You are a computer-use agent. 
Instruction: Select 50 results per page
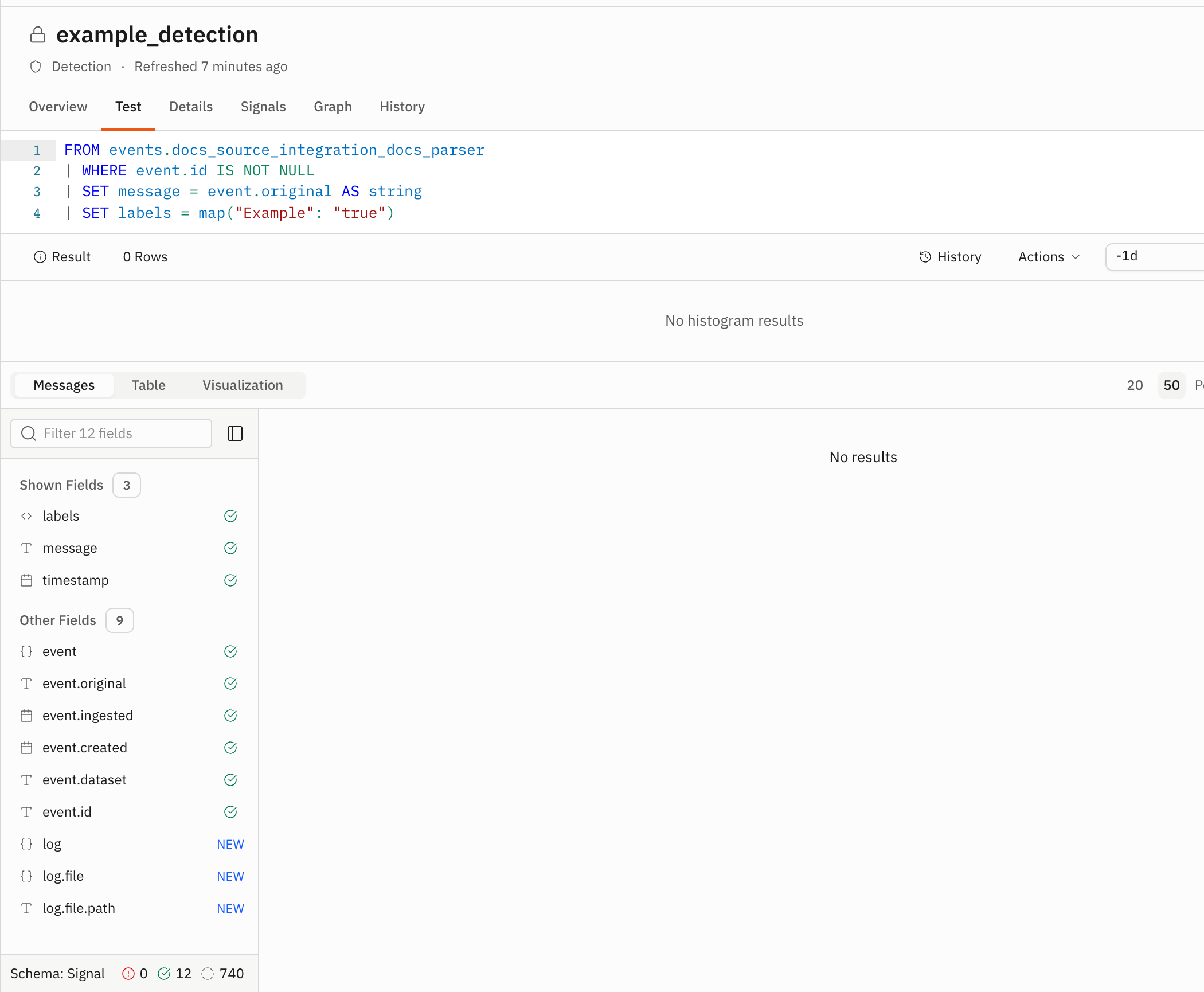coord(1171,385)
